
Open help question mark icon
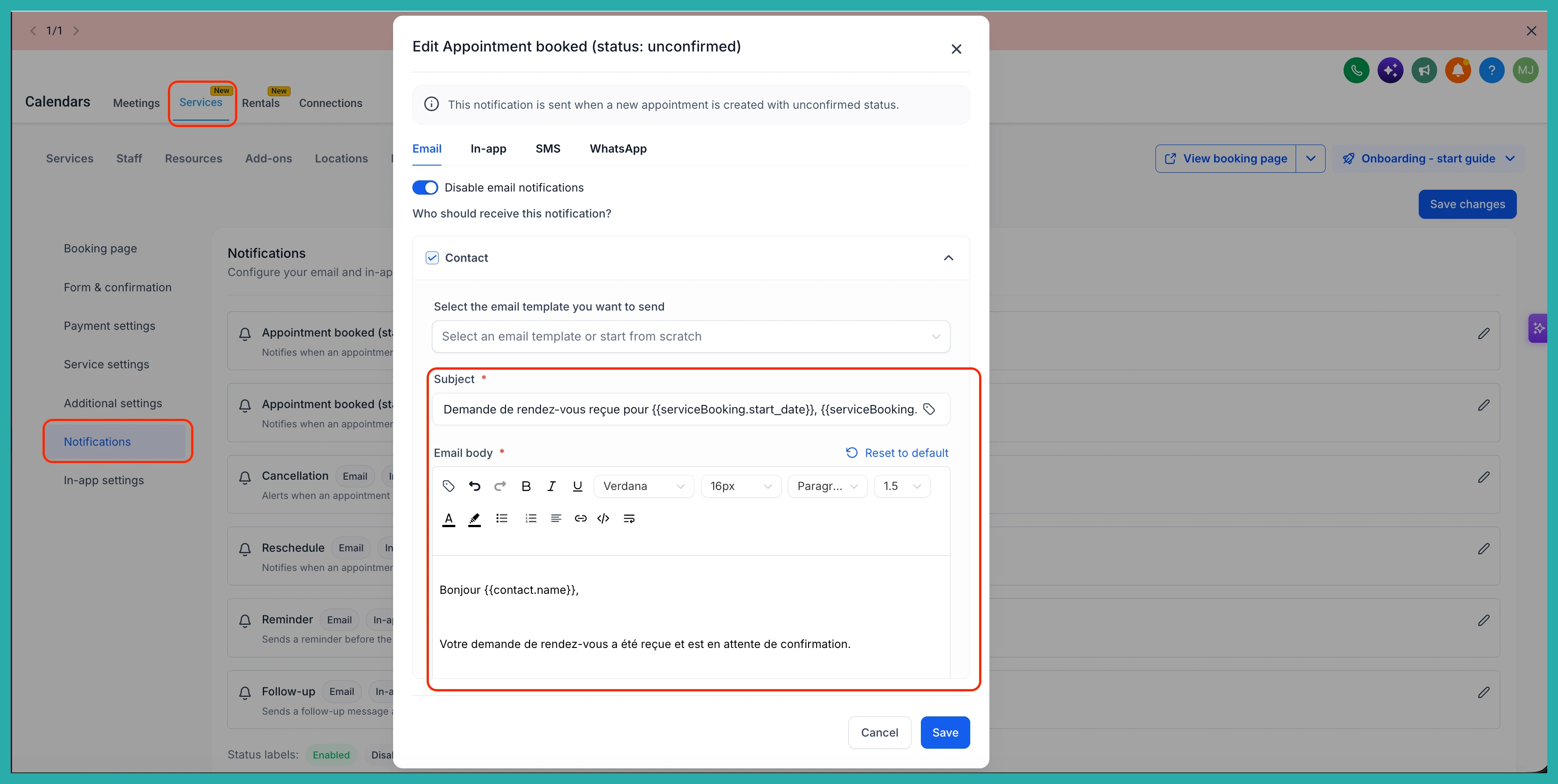[x=1492, y=71]
